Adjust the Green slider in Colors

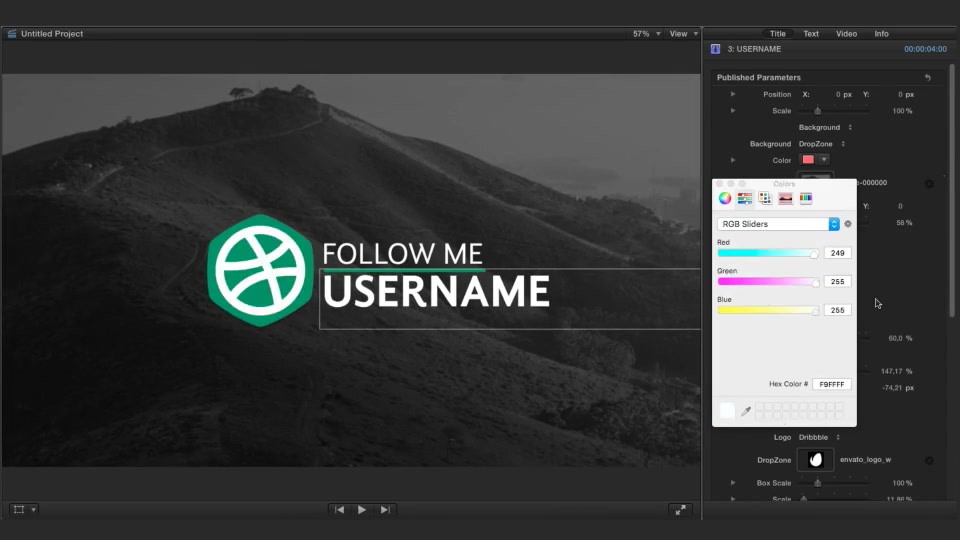point(768,282)
